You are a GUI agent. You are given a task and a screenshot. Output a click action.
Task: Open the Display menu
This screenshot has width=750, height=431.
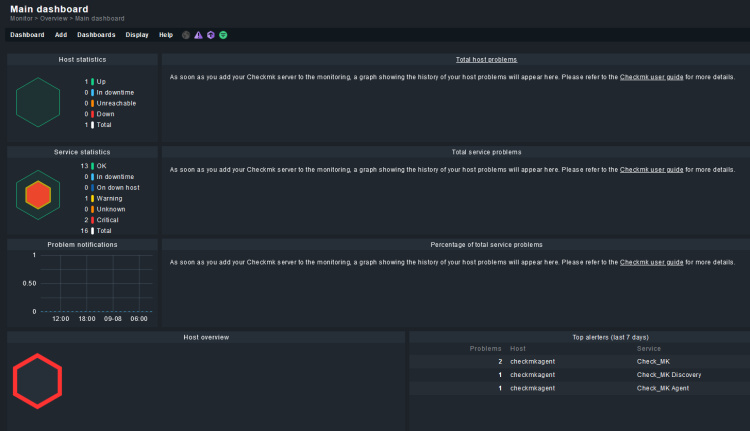pyautogui.click(x=137, y=35)
